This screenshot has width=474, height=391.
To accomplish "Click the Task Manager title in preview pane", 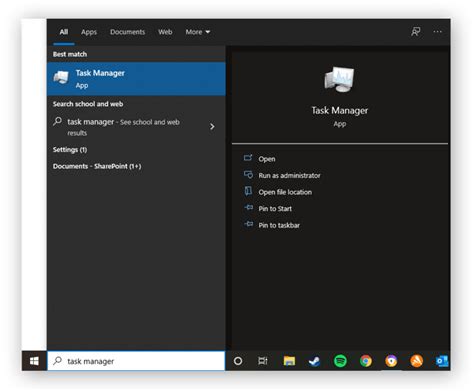I will click(340, 110).
